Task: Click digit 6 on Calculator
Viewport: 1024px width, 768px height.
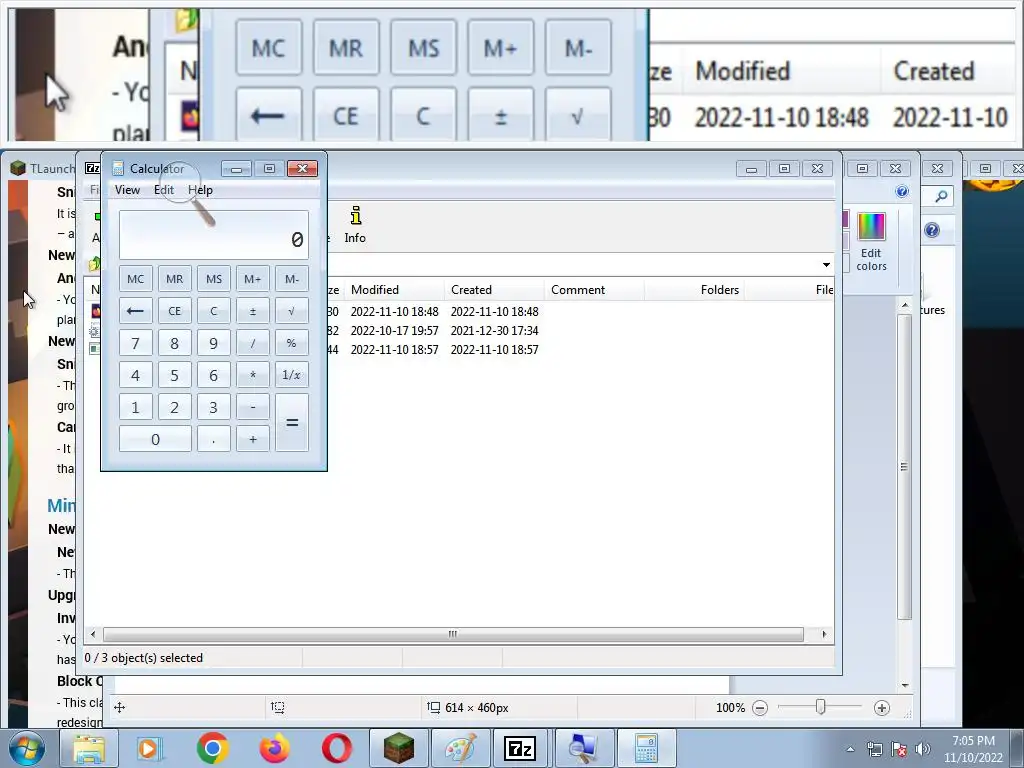Action: 214,375
